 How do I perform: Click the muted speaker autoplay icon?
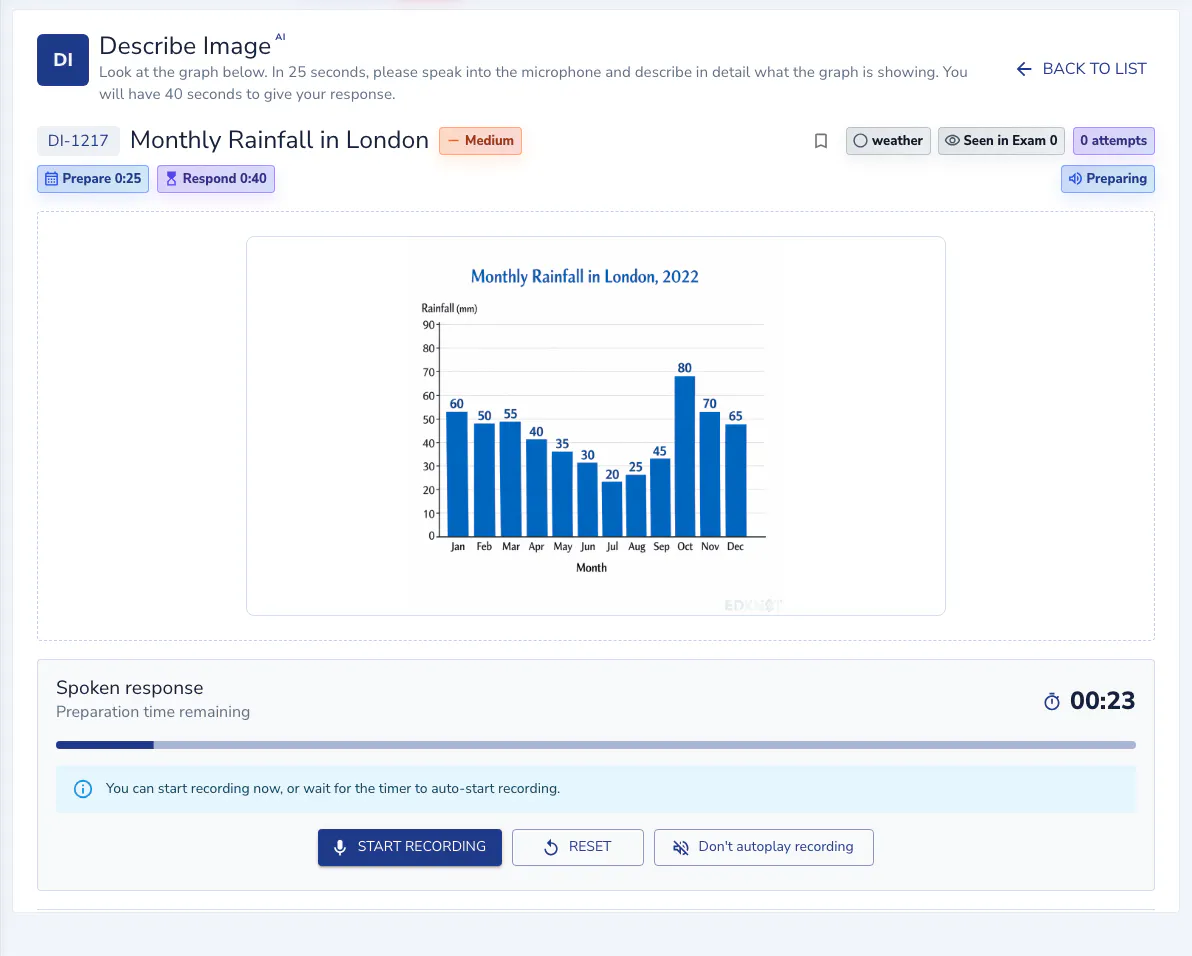click(x=680, y=847)
